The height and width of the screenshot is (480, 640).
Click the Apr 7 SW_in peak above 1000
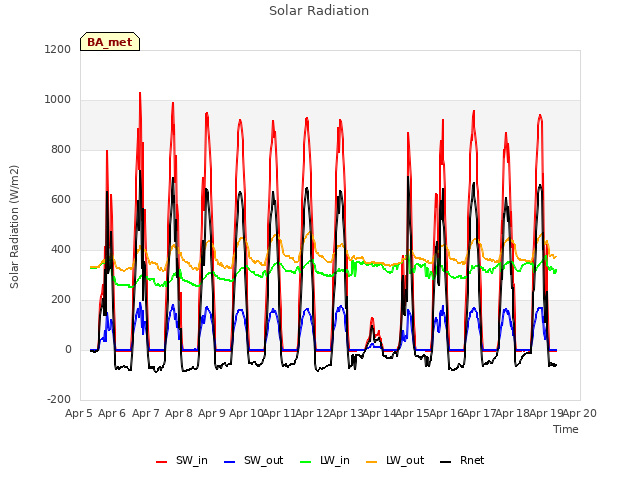point(140,93)
